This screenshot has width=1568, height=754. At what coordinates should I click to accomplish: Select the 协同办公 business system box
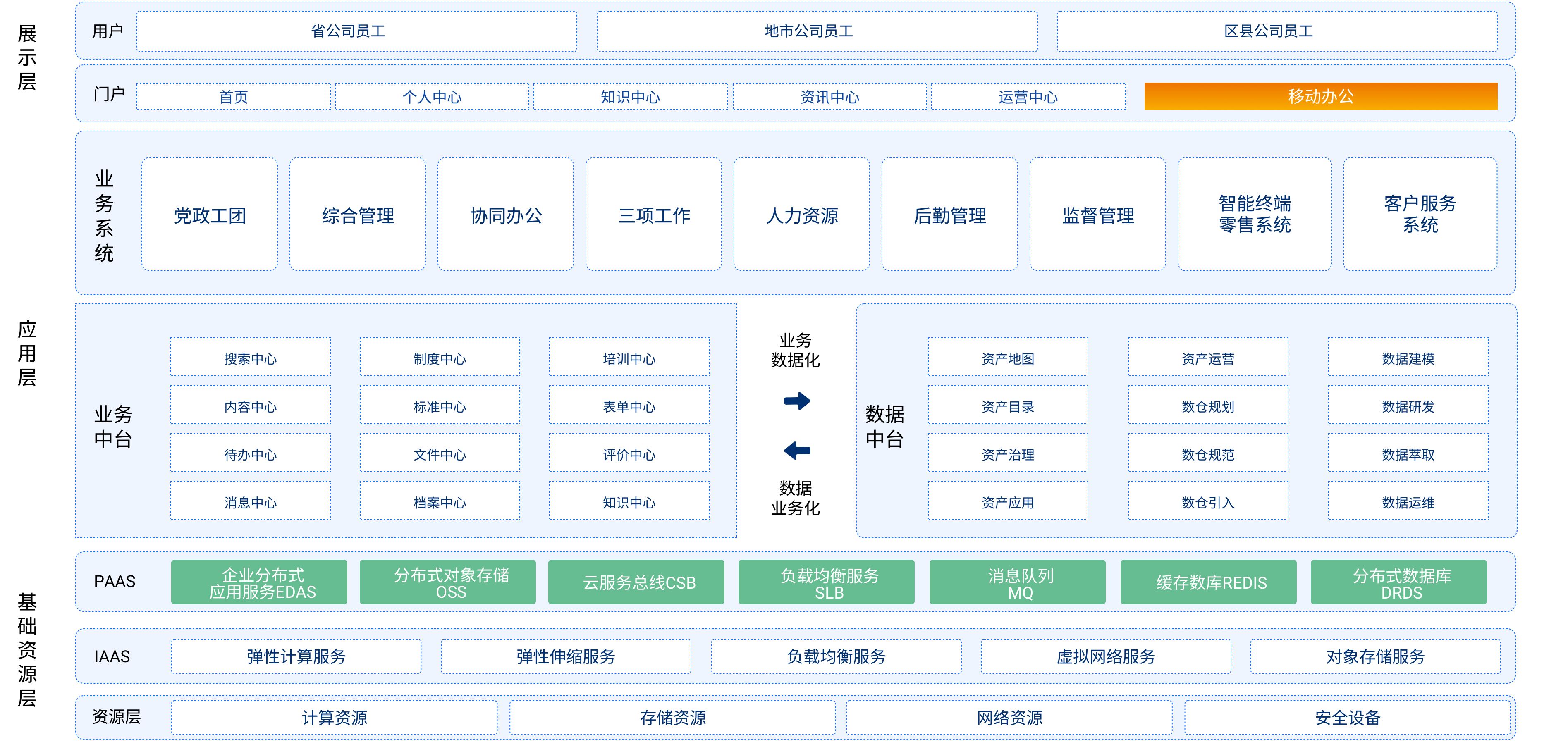505,215
